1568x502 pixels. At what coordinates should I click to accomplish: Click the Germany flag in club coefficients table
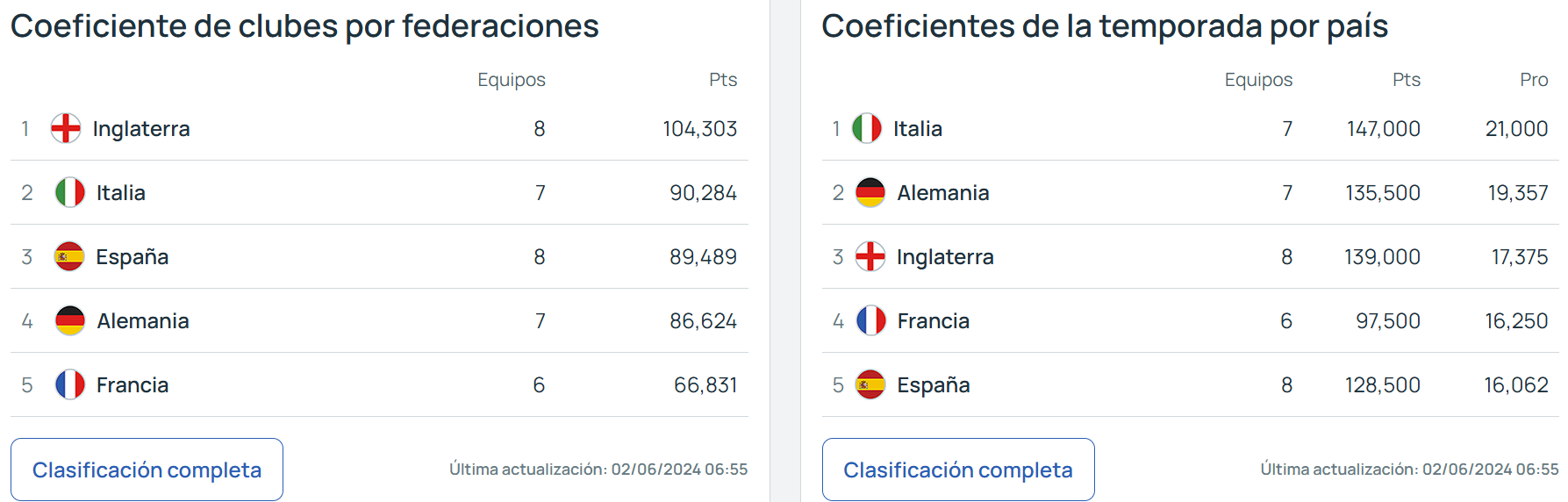tap(70, 320)
